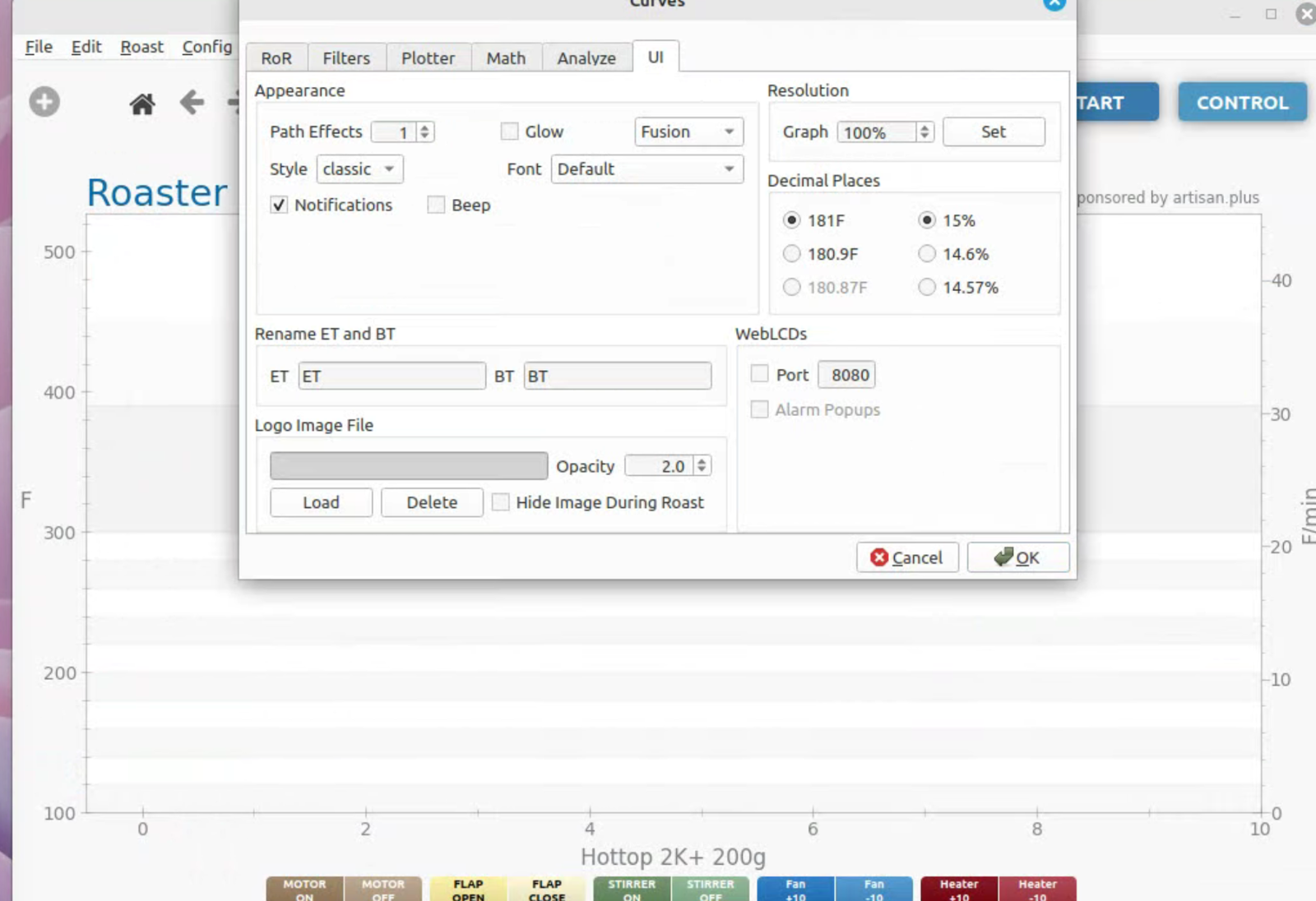Open the Roast menu

141,47
